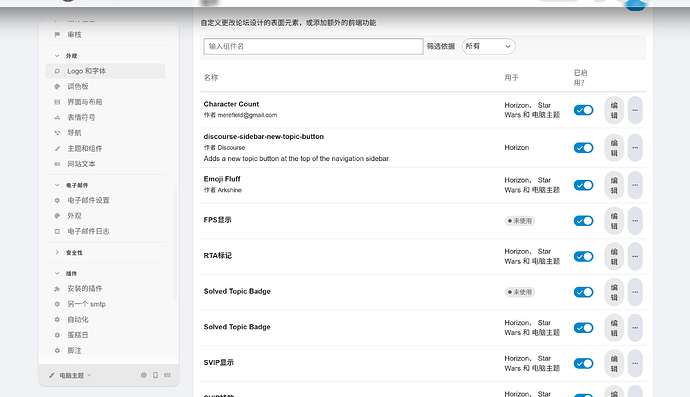The height and width of the screenshot is (397, 690).
Task: Click 编辑 for Emoji Fluff
Action: point(614,185)
